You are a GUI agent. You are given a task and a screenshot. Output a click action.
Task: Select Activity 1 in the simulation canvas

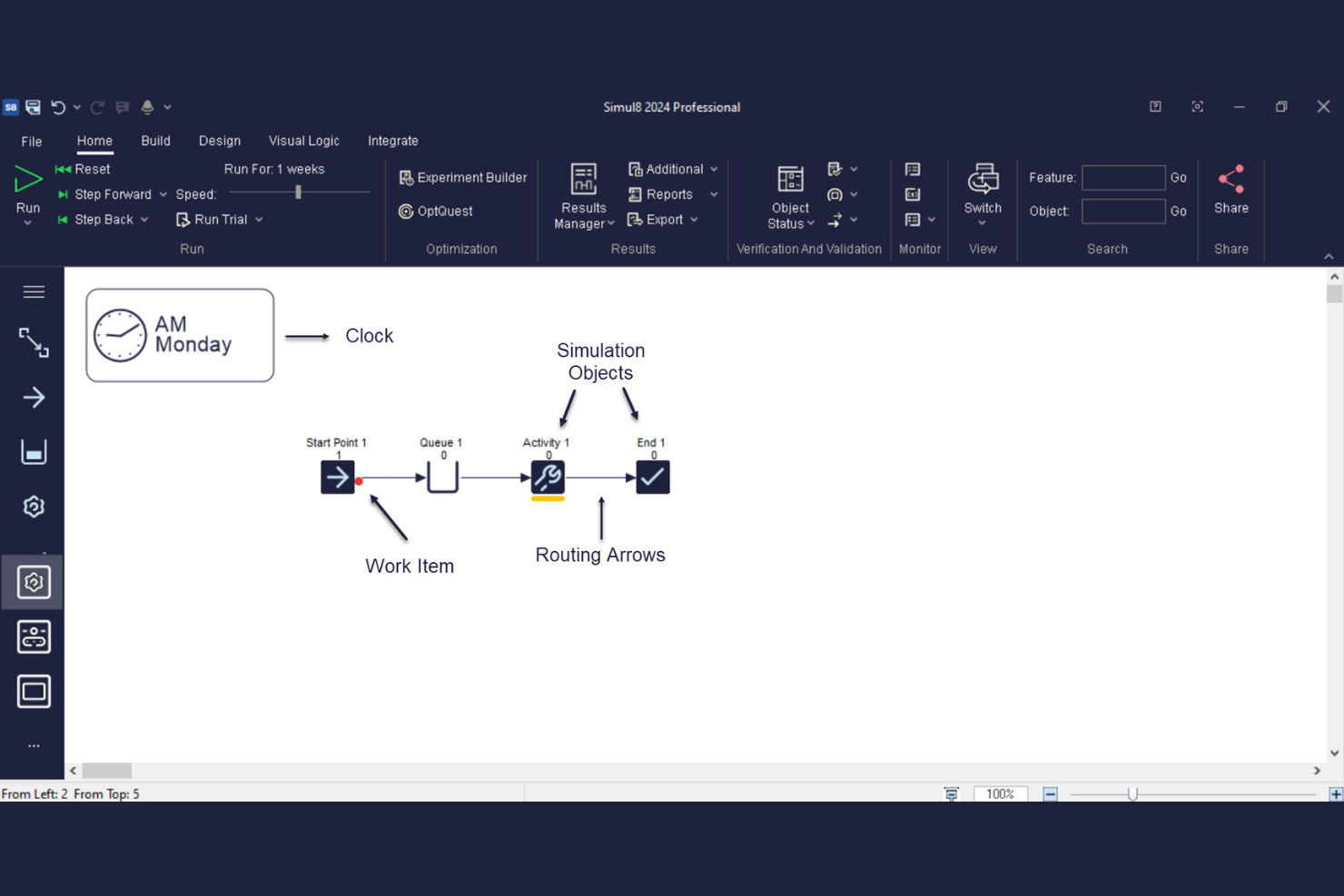coord(547,476)
